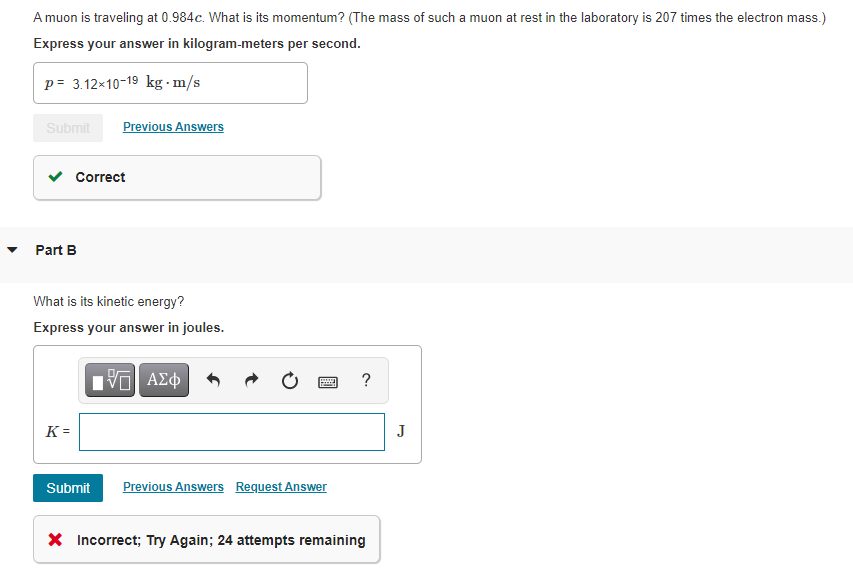This screenshot has width=853, height=578.
Task: Click the Correct feedback box
Action: pyautogui.click(x=177, y=177)
